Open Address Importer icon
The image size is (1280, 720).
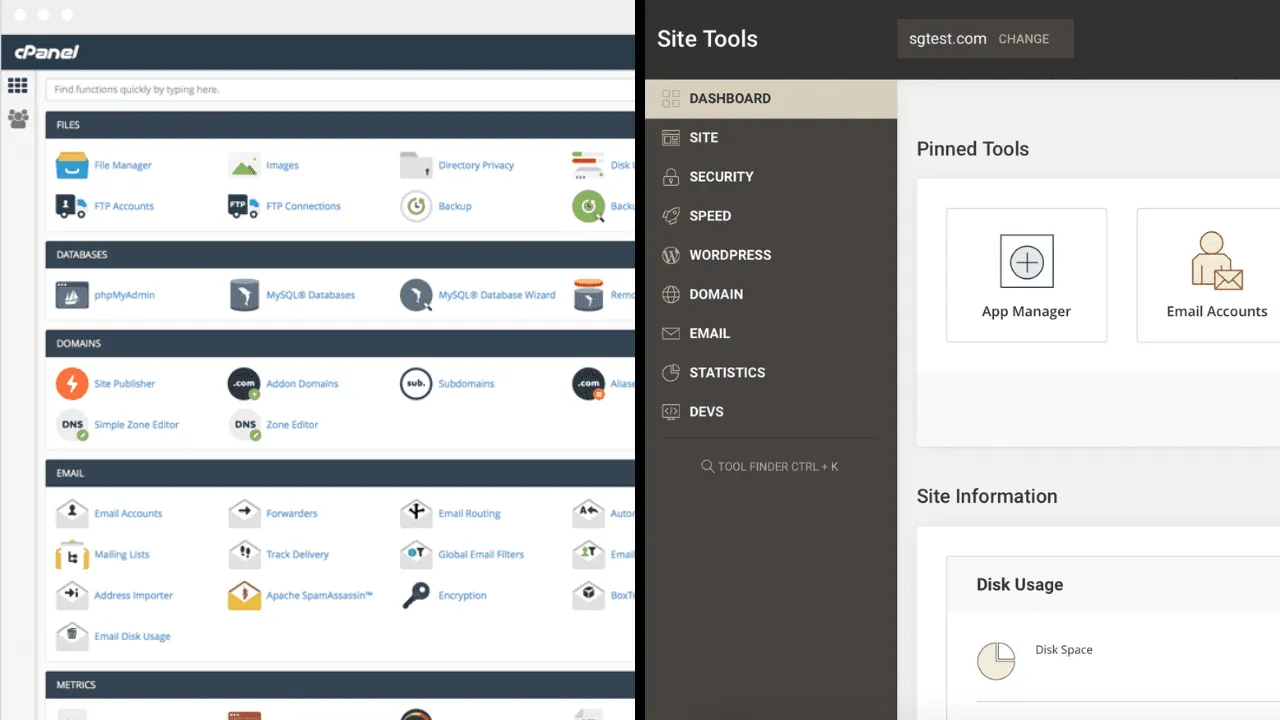tap(72, 595)
